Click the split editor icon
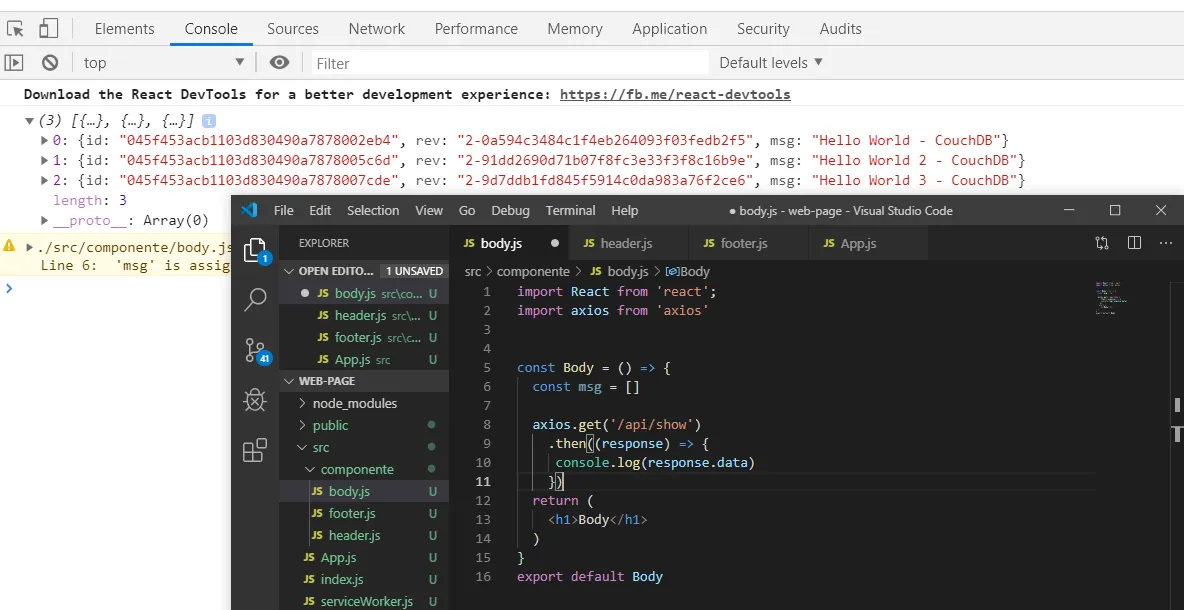Viewport: 1184px width, 610px height. tap(1134, 243)
